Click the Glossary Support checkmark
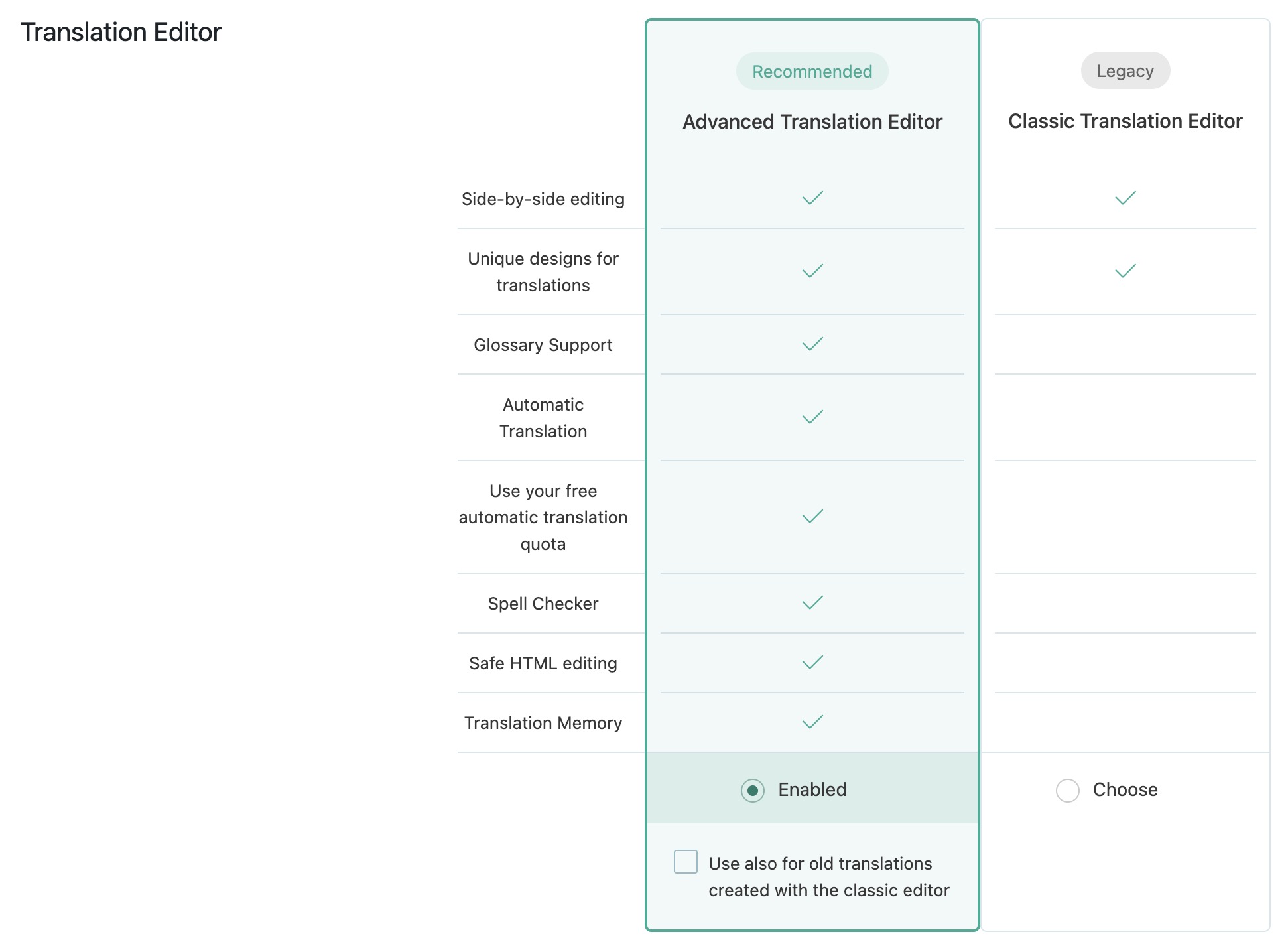Screen dimensions: 1288x946 click(812, 344)
